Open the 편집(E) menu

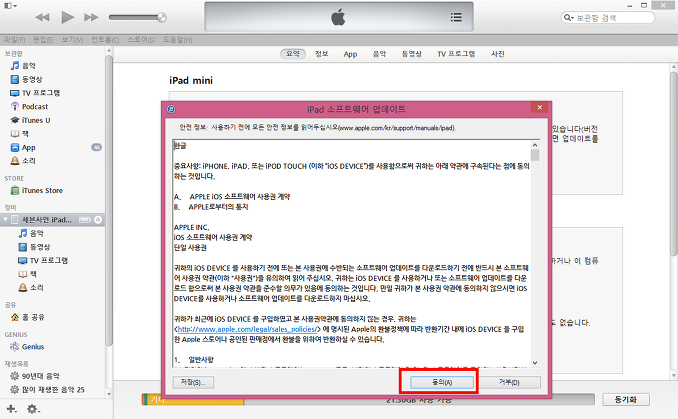click(x=43, y=40)
